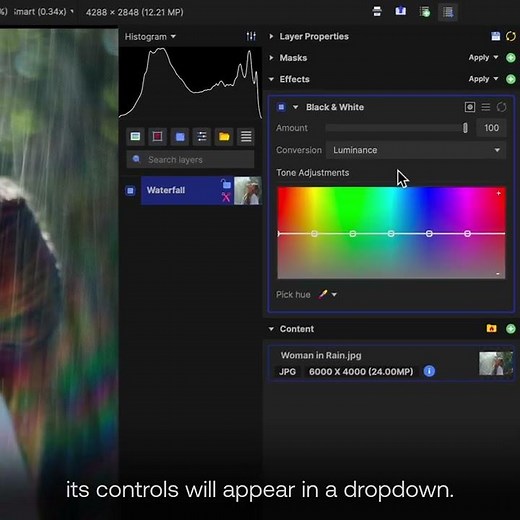Click the print icon in top toolbar
The image size is (520, 520).
377,12
